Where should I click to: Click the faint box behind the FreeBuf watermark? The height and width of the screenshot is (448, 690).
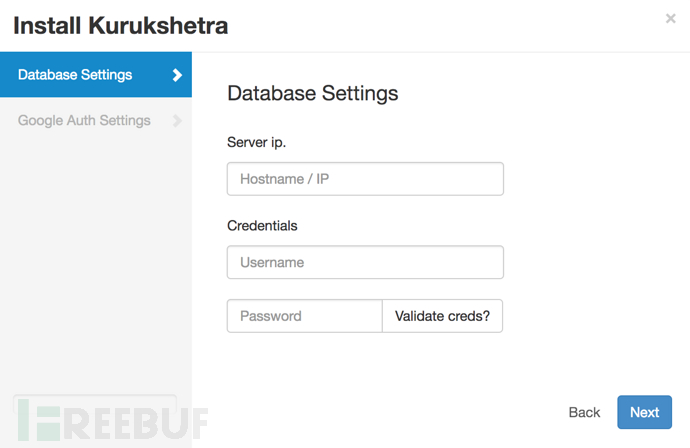(95, 403)
